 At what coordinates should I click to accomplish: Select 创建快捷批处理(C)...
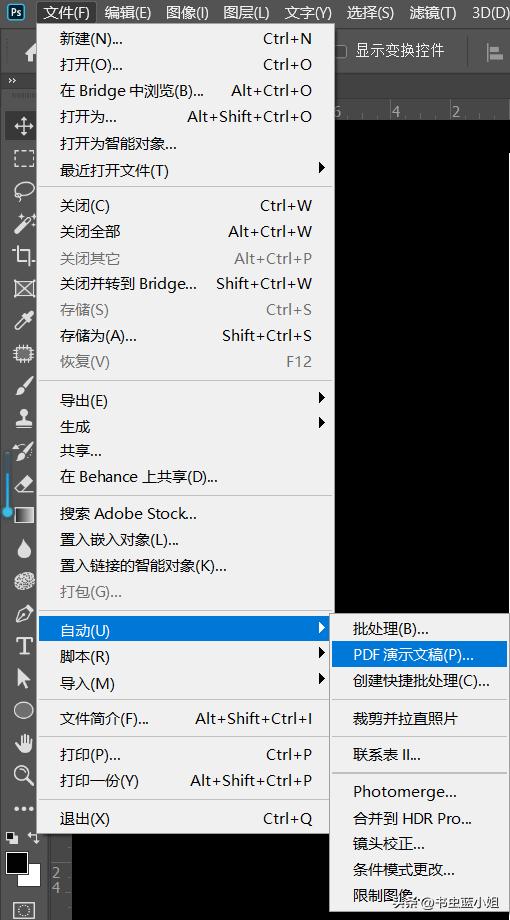coord(419,681)
